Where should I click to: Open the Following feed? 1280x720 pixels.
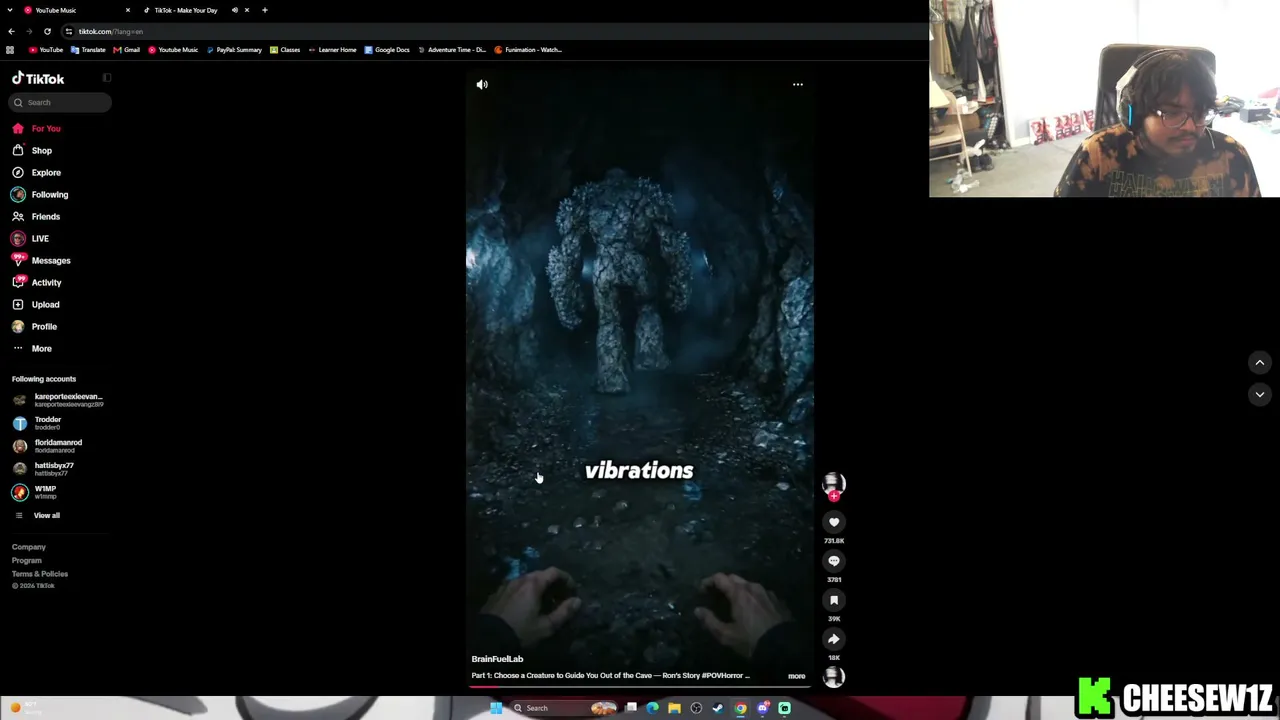pyautogui.click(x=40, y=195)
